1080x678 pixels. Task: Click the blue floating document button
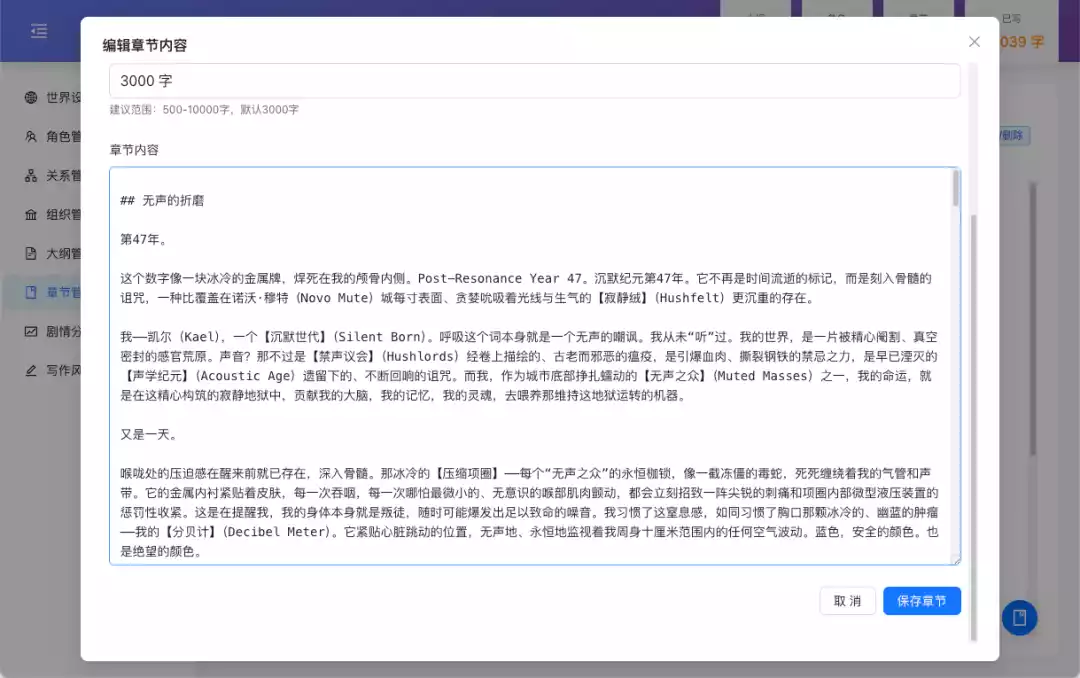[x=1018, y=618]
